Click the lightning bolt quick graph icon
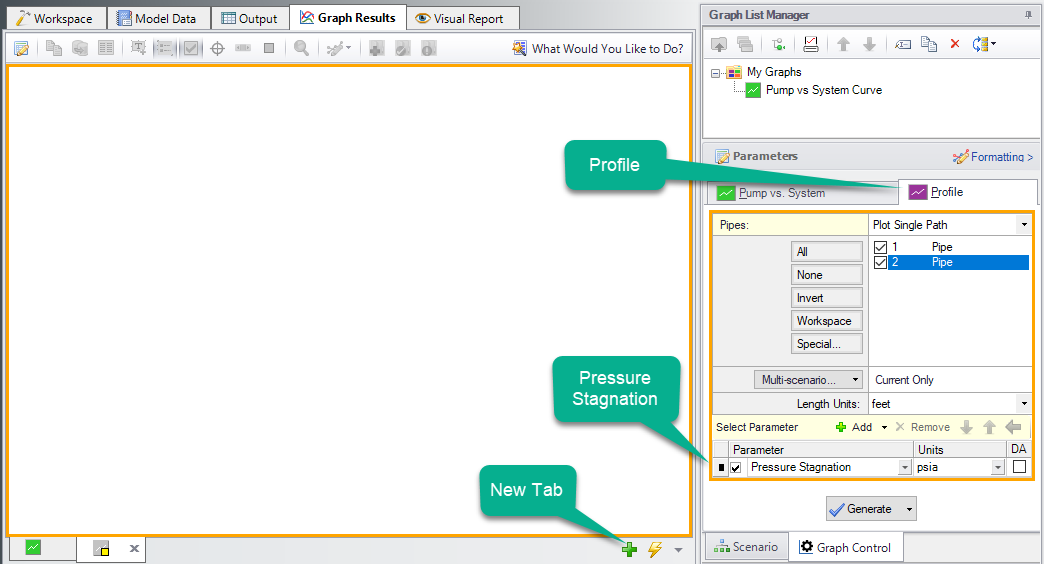 tap(655, 549)
